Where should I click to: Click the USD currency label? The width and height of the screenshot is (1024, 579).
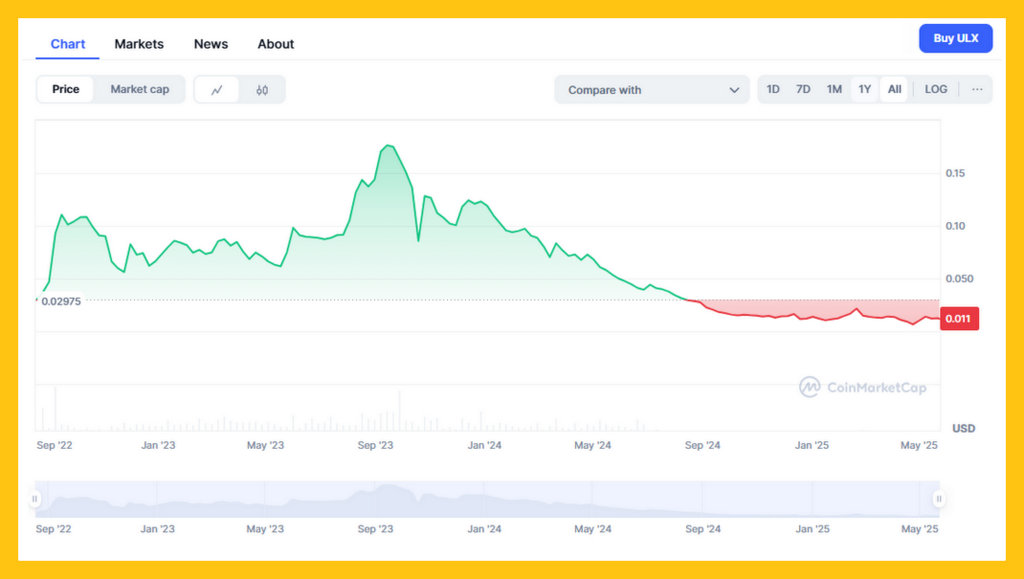point(963,428)
